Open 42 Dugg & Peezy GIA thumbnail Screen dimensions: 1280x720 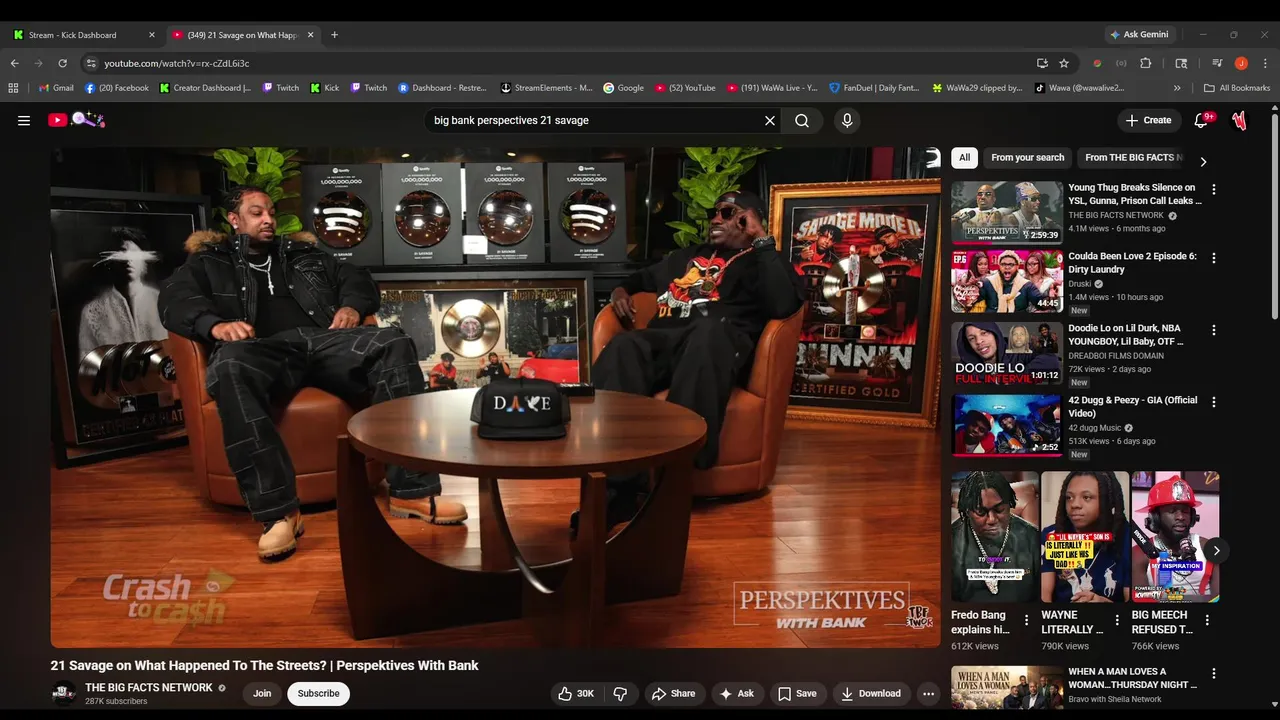1007,425
